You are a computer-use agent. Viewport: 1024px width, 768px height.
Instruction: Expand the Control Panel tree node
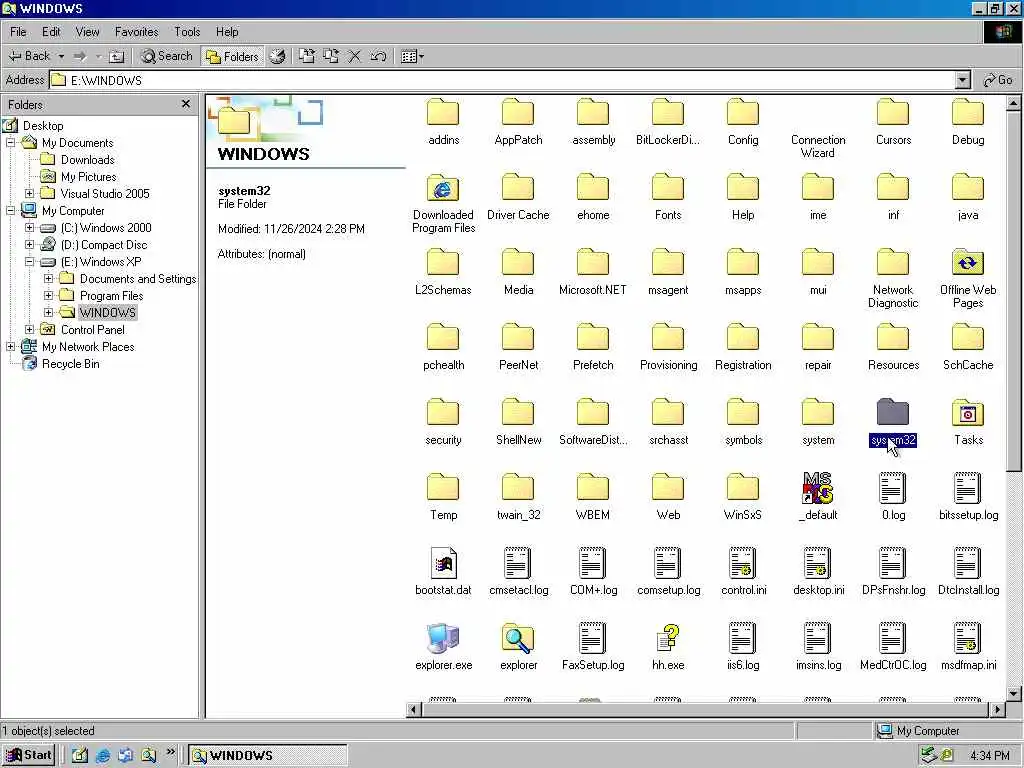29,329
